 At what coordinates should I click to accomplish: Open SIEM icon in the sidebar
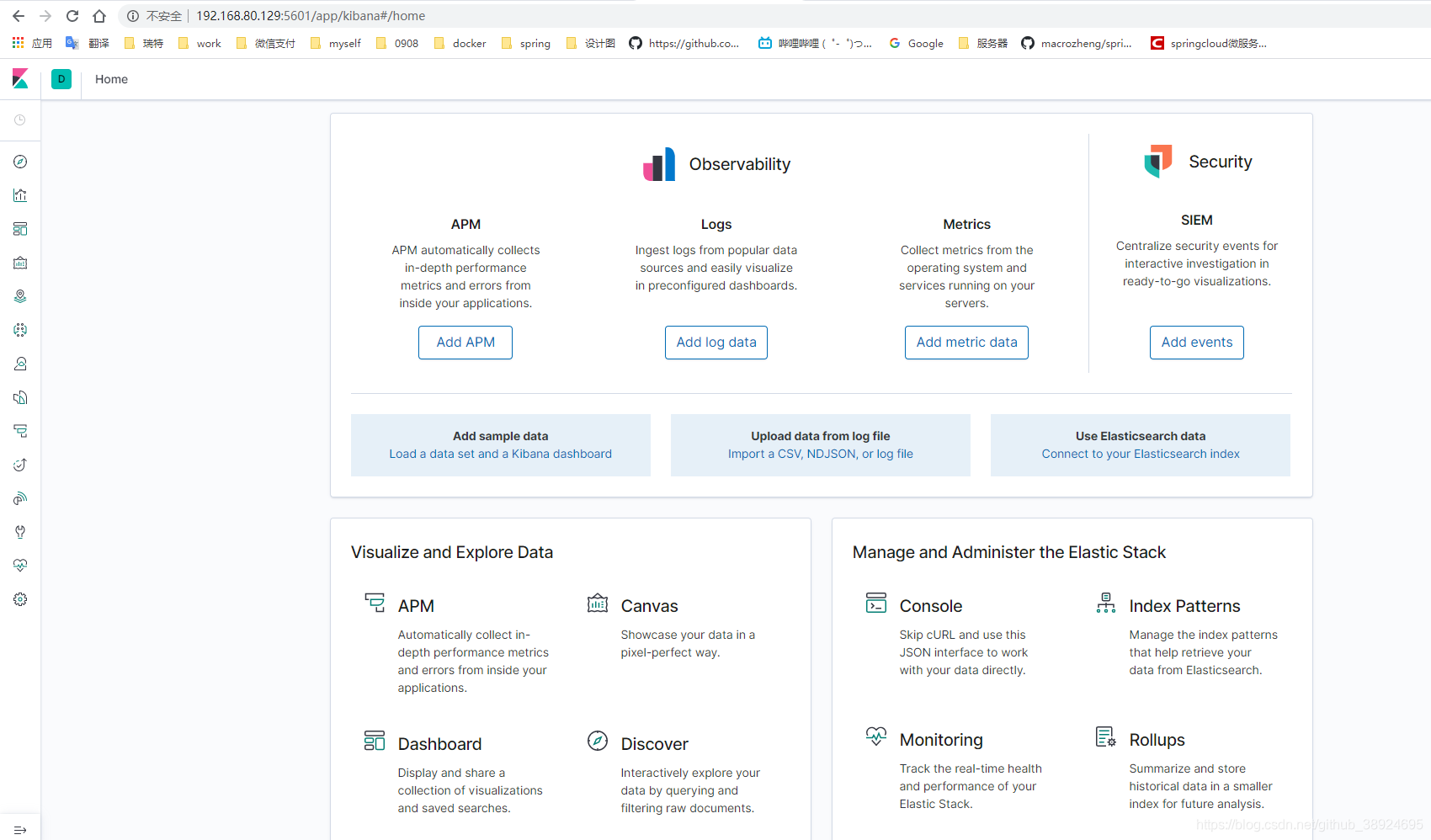click(x=20, y=498)
